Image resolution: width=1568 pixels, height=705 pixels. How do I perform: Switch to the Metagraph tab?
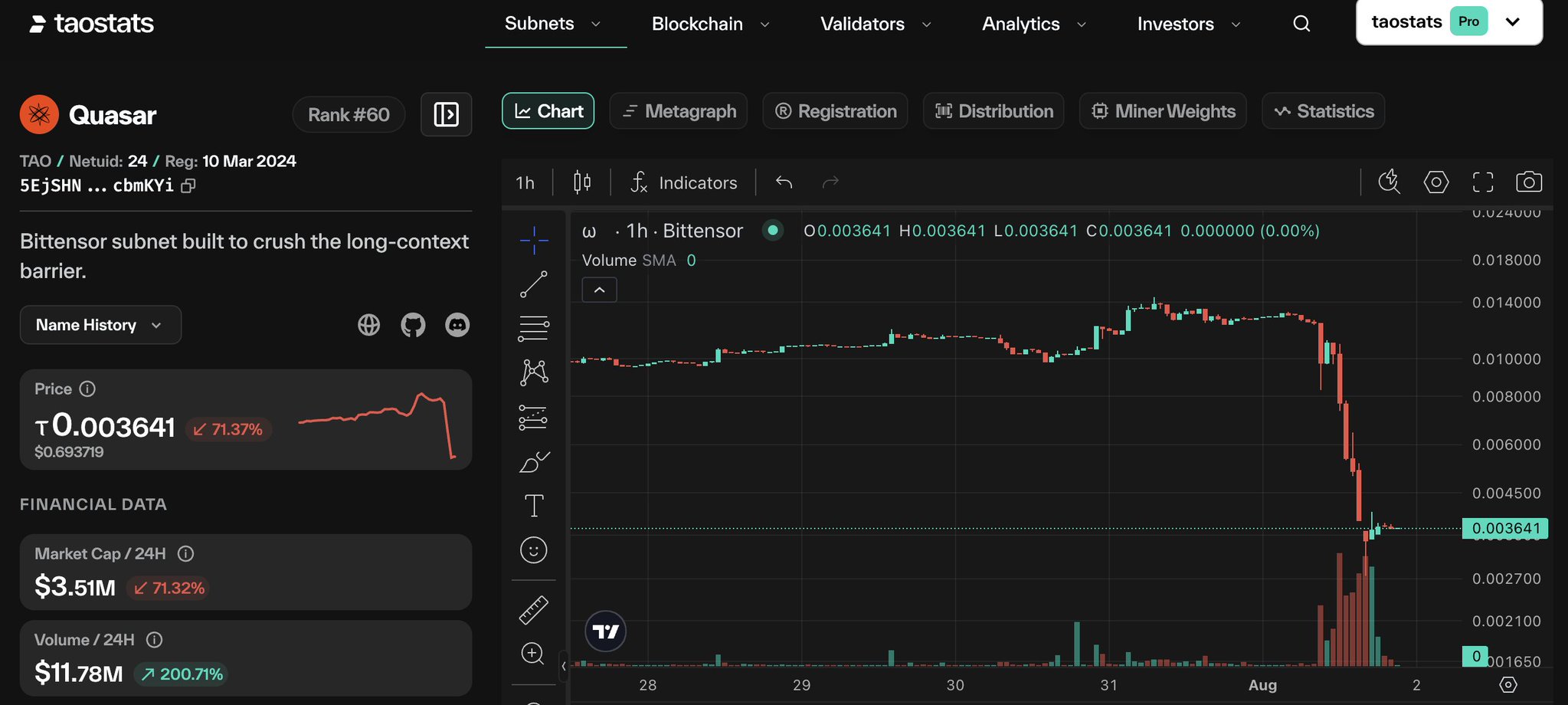click(678, 111)
